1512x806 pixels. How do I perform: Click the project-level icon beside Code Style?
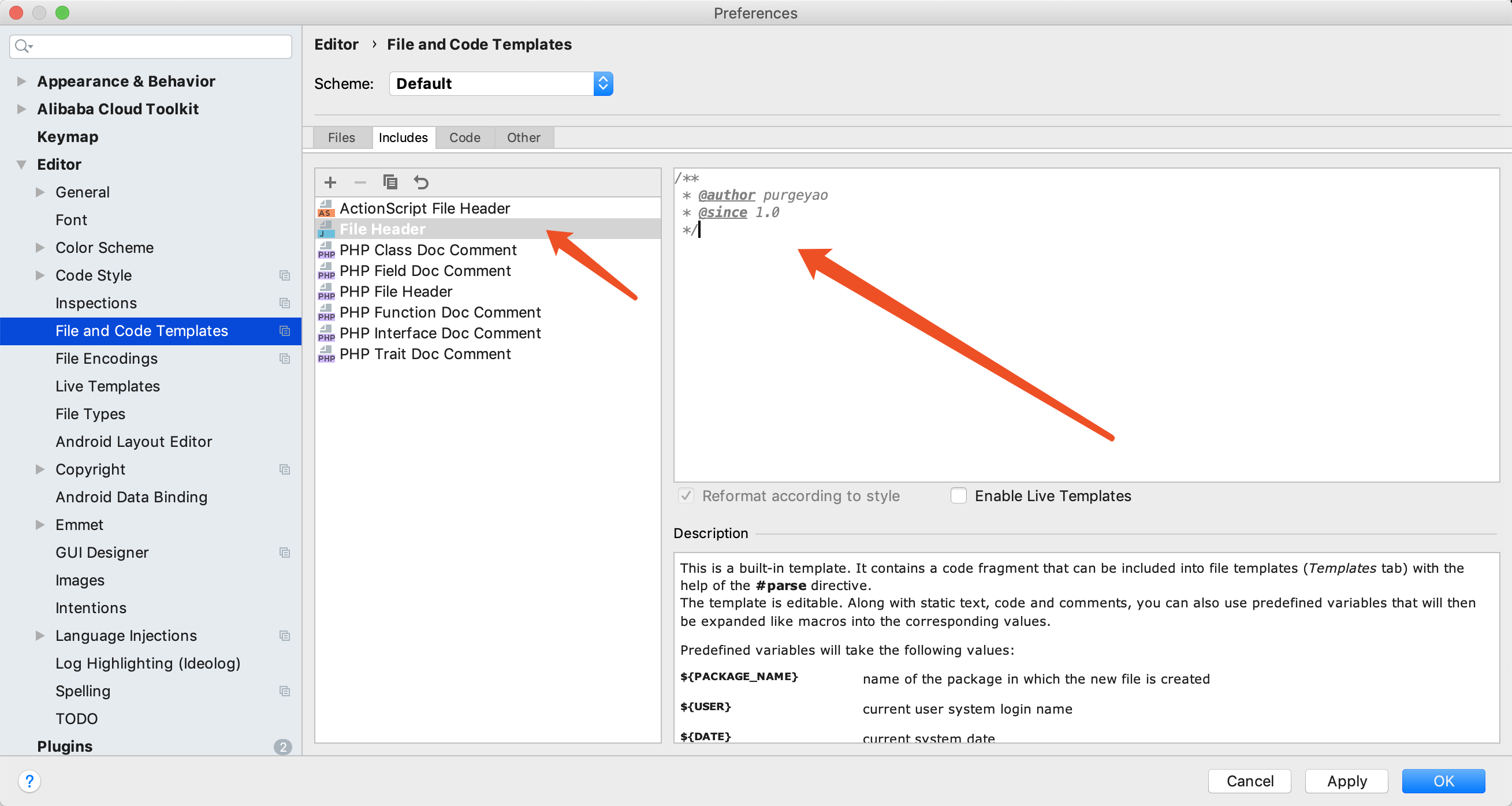pos(285,275)
